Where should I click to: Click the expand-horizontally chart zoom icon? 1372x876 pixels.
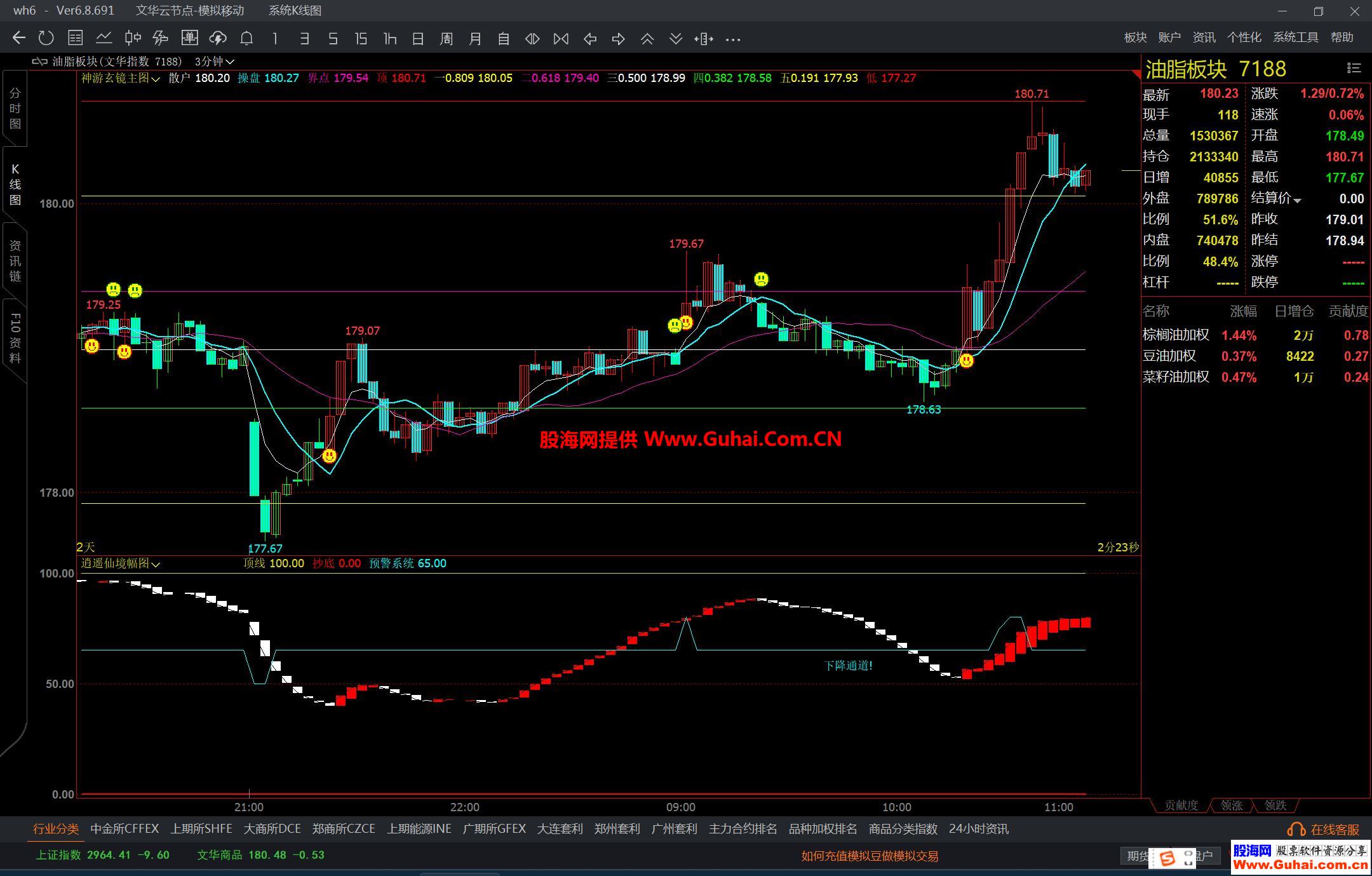[x=532, y=39]
